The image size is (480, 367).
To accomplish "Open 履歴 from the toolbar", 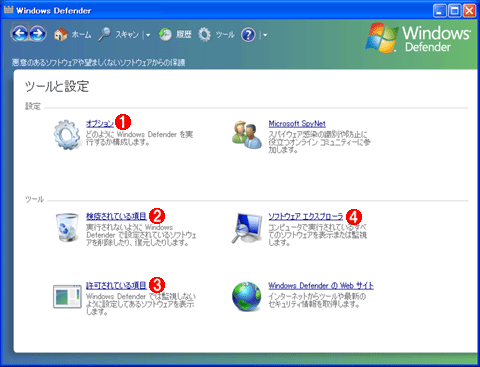I will coord(184,35).
